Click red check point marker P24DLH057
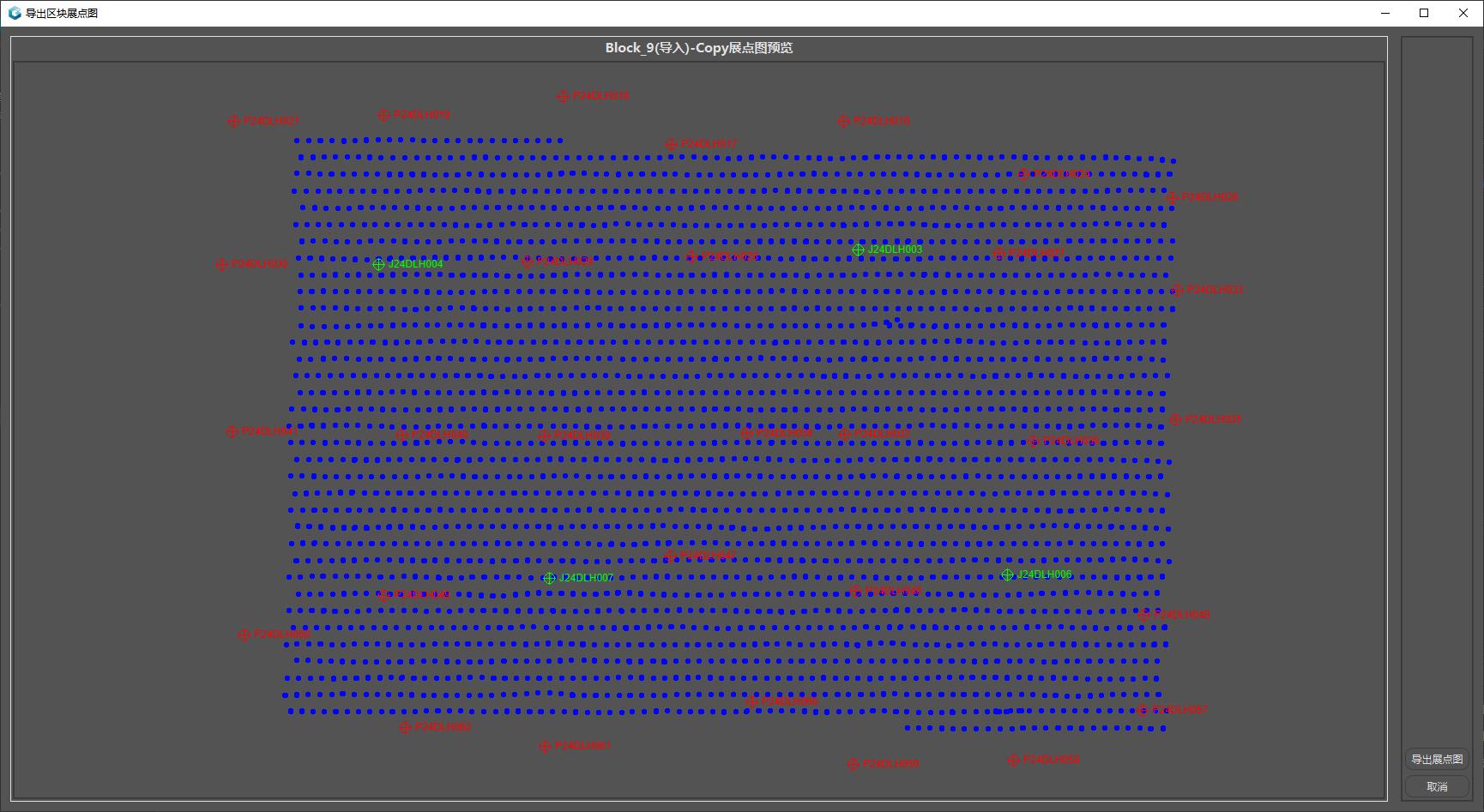This screenshot has height=812, width=1484. pyautogui.click(x=1142, y=710)
